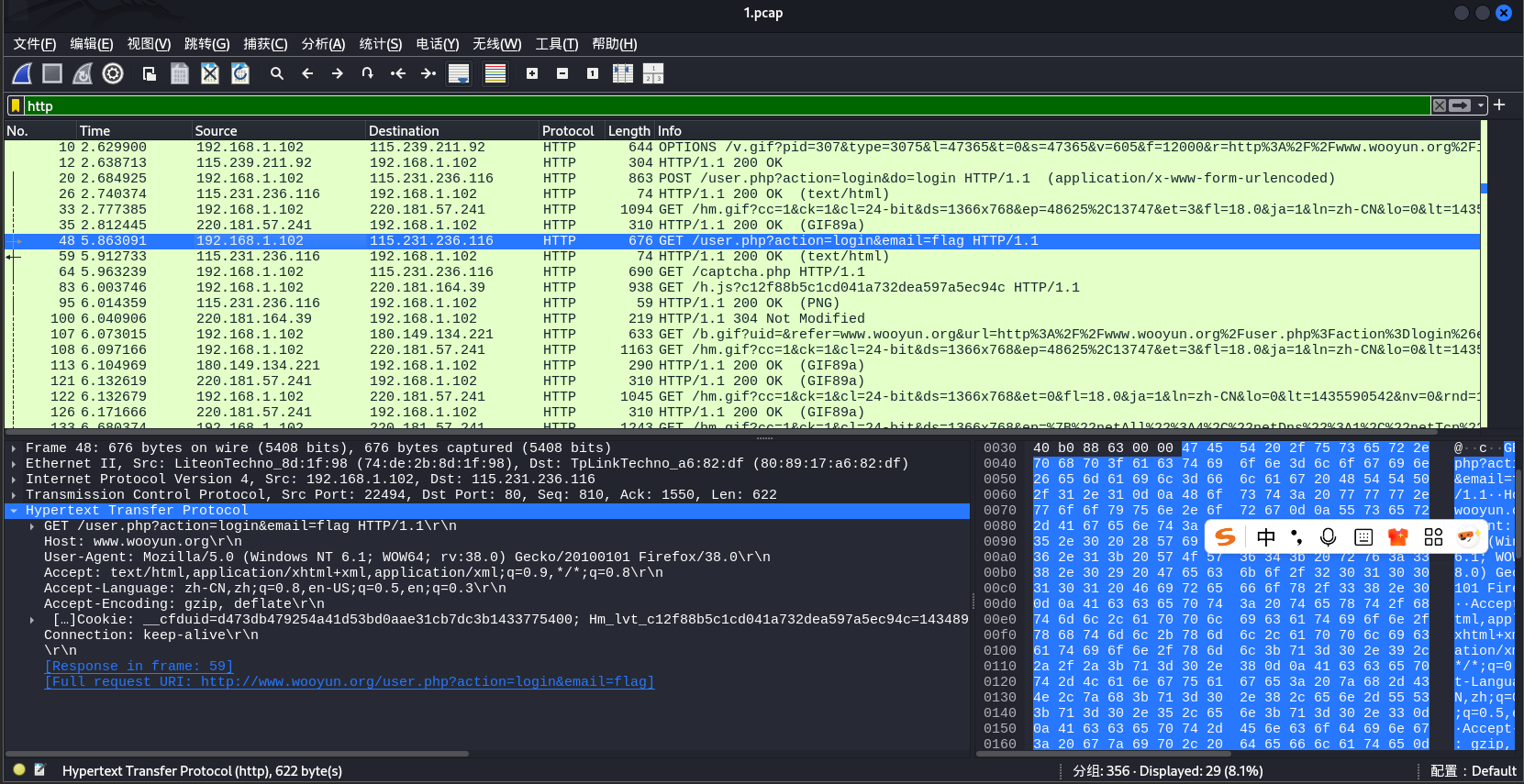Image resolution: width=1524 pixels, height=784 pixels.
Task: Reload this capture file icon
Action: coord(240,73)
